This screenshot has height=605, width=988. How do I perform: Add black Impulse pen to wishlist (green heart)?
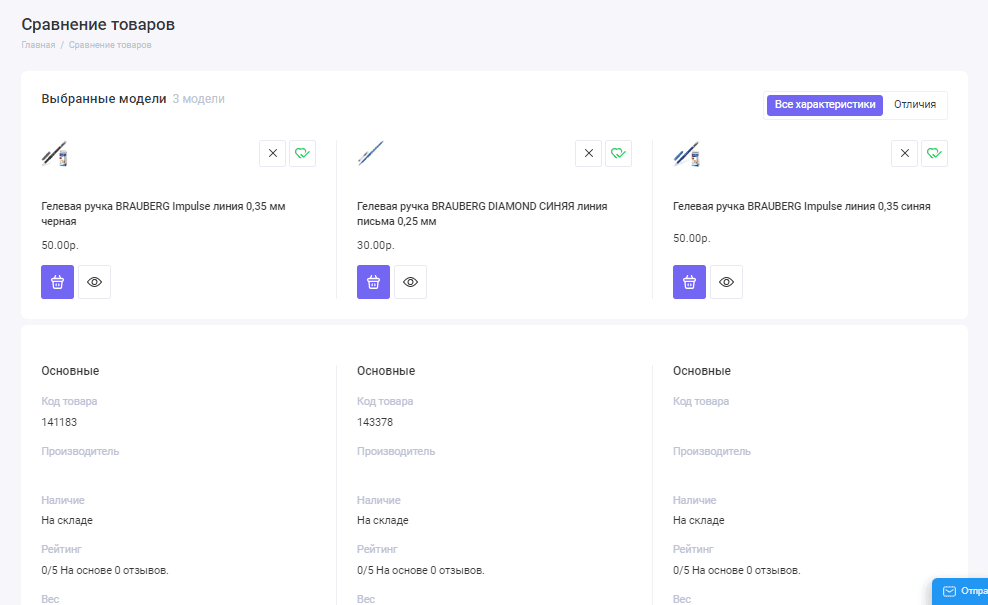(302, 153)
